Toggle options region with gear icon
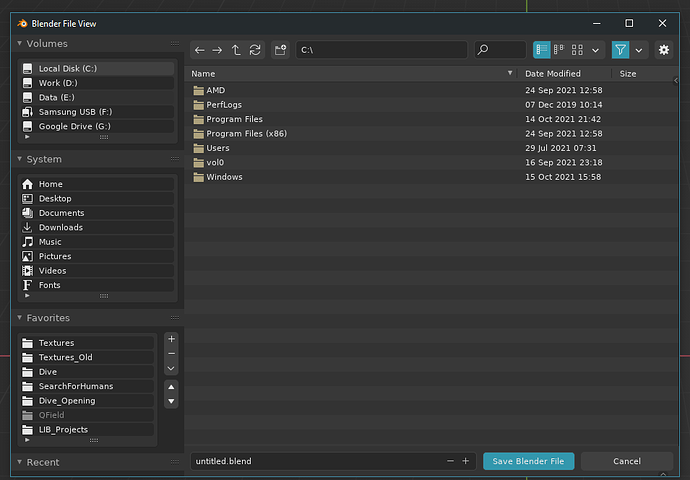Screen dimensions: 690x480 664,50
